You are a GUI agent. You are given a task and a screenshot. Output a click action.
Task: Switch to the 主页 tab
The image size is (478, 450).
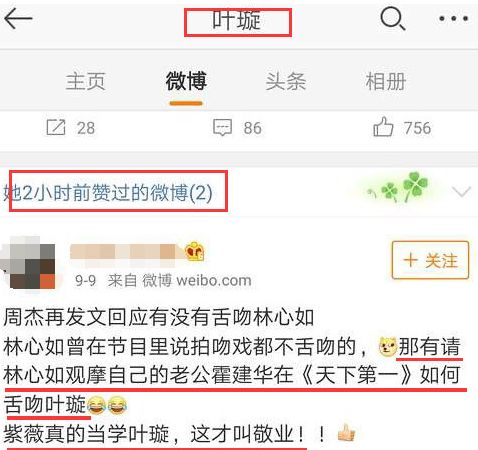pyautogui.click(x=86, y=81)
